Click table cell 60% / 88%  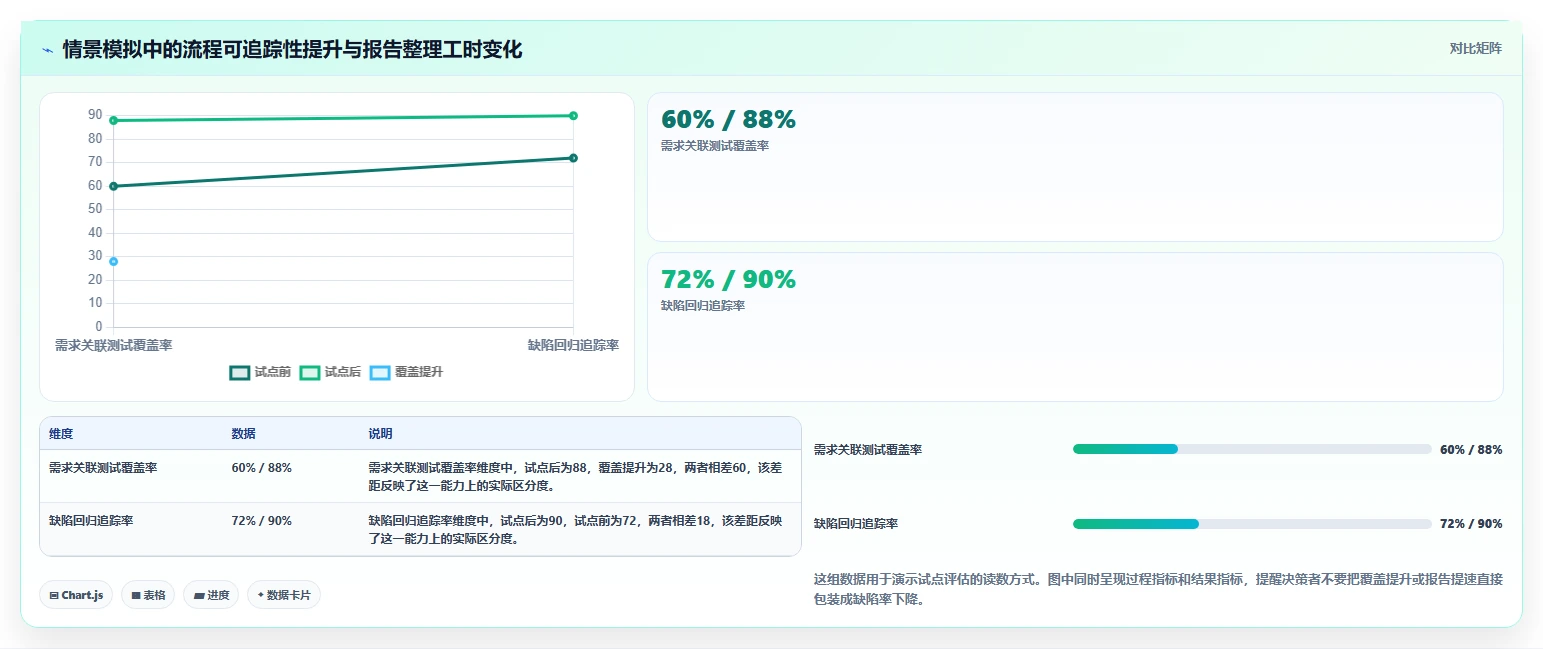(262, 467)
